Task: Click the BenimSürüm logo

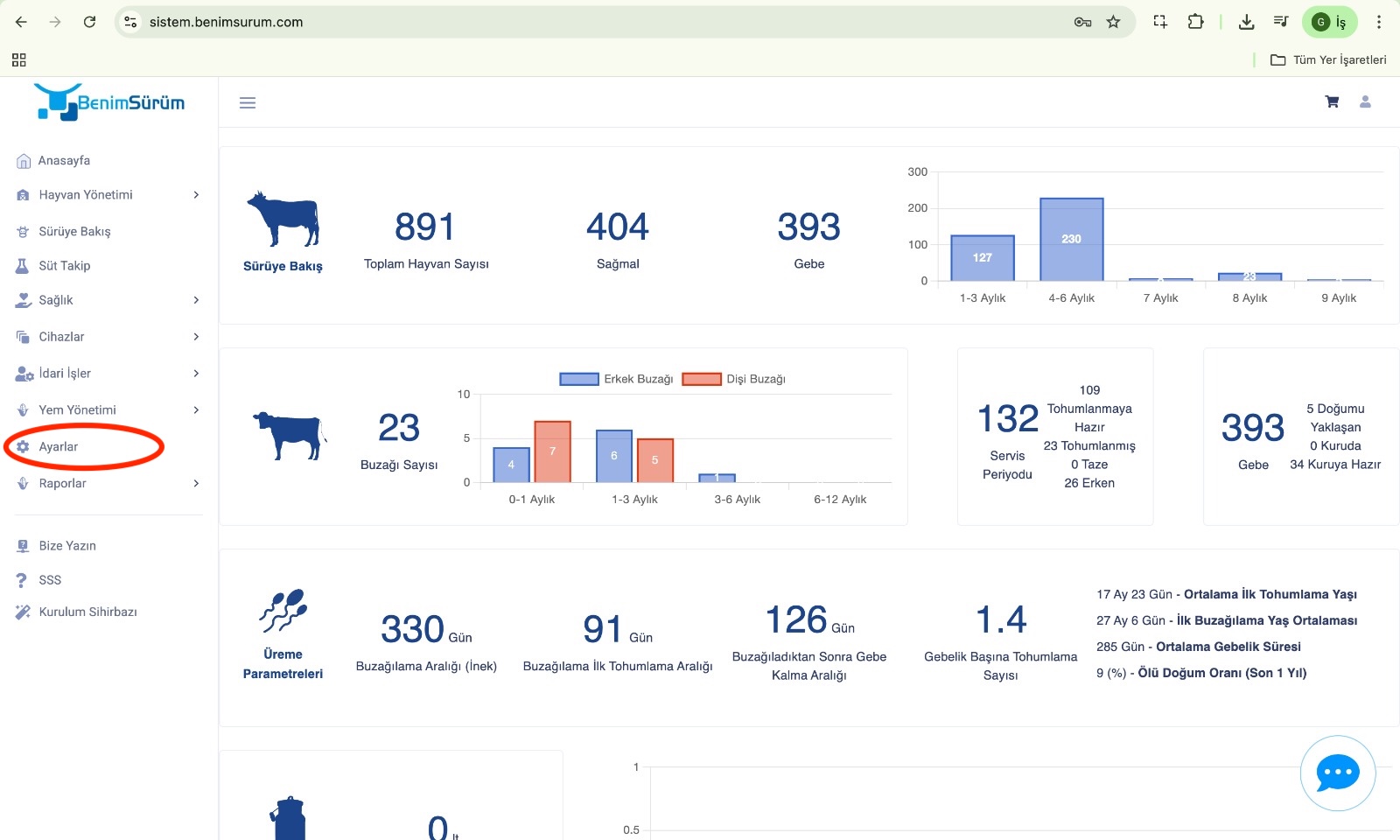Action: pyautogui.click(x=110, y=101)
